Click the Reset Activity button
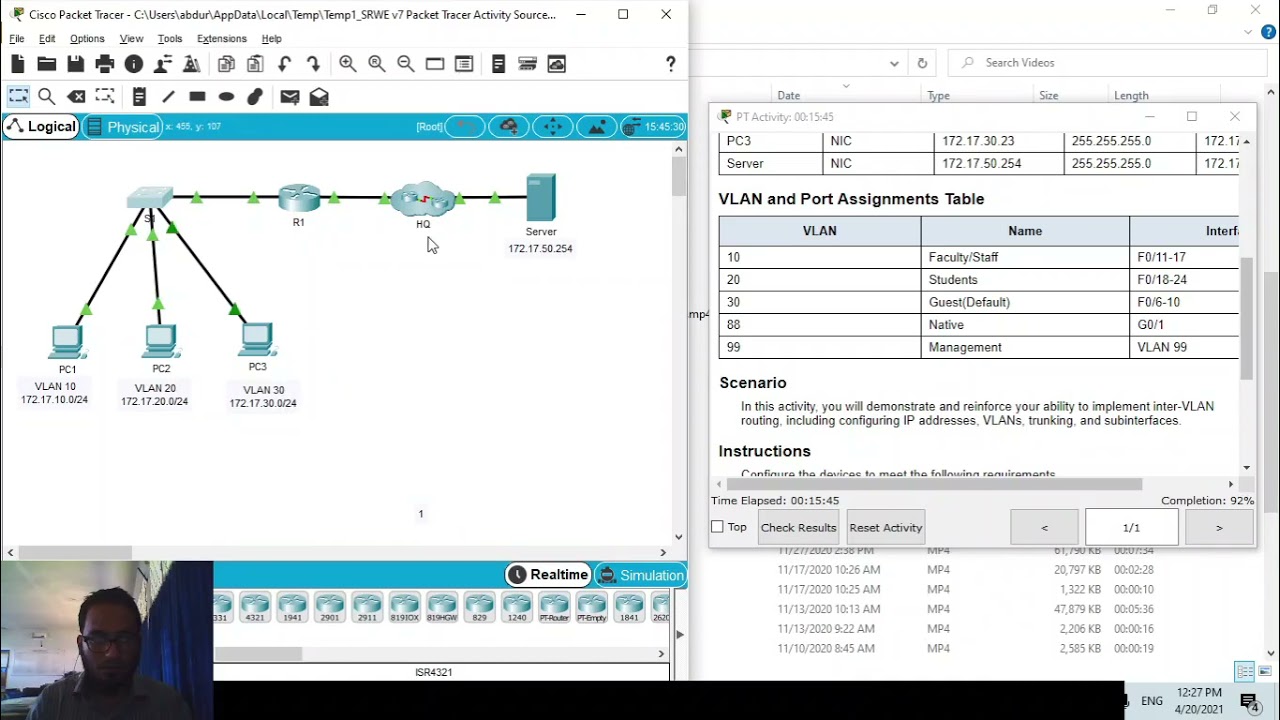 click(x=886, y=527)
